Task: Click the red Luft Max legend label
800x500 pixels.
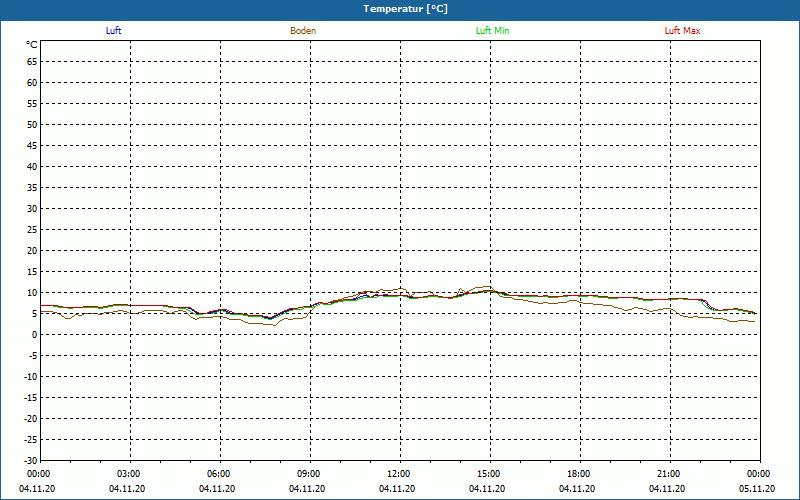Action: (x=682, y=31)
